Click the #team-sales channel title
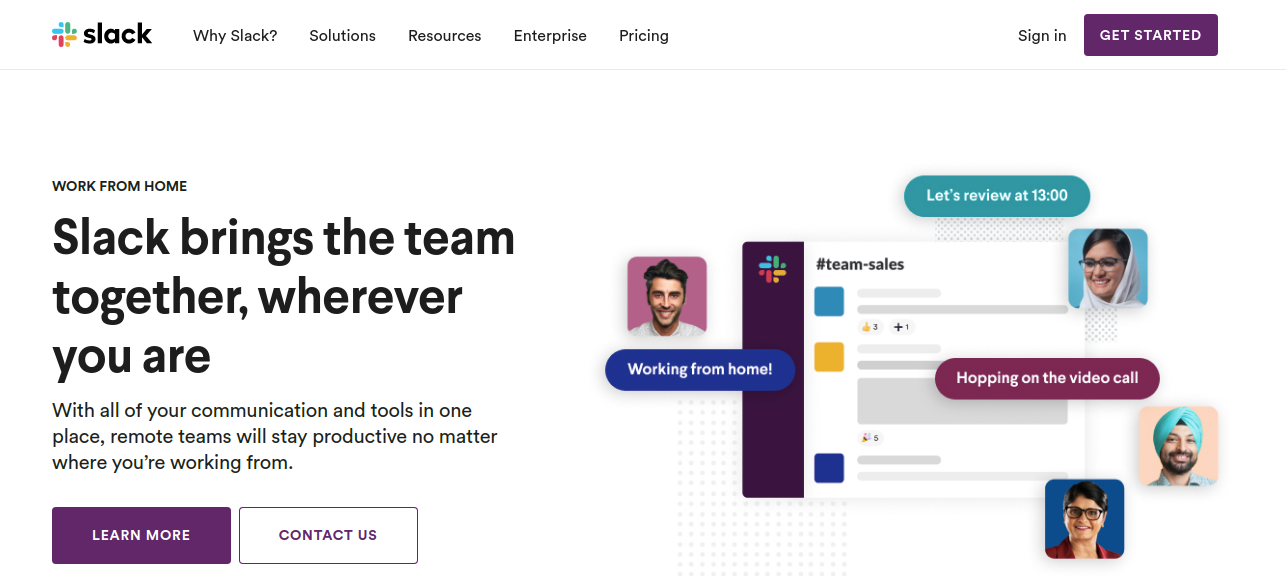The image size is (1286, 576). tap(860, 264)
